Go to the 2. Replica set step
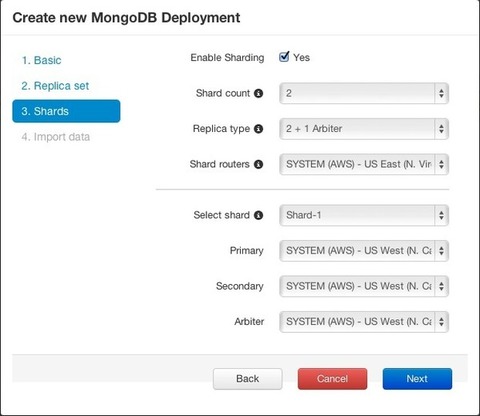 [55, 86]
